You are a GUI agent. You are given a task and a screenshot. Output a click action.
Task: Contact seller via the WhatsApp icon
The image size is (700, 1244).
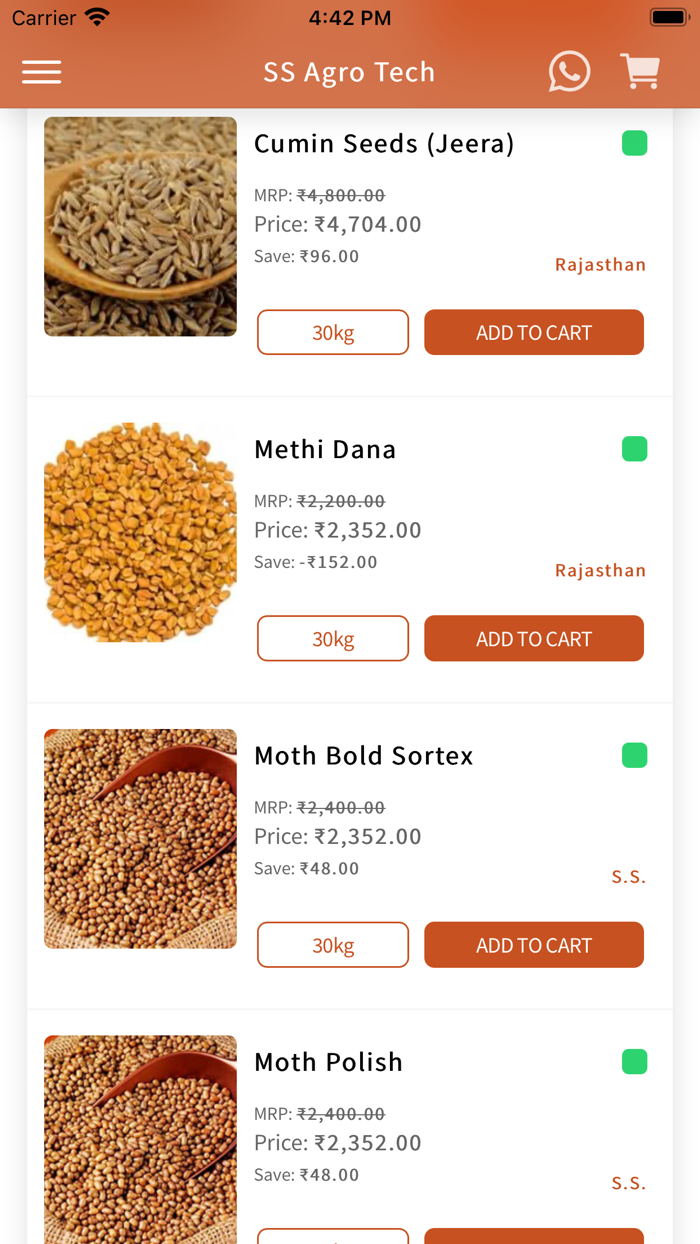(x=569, y=71)
